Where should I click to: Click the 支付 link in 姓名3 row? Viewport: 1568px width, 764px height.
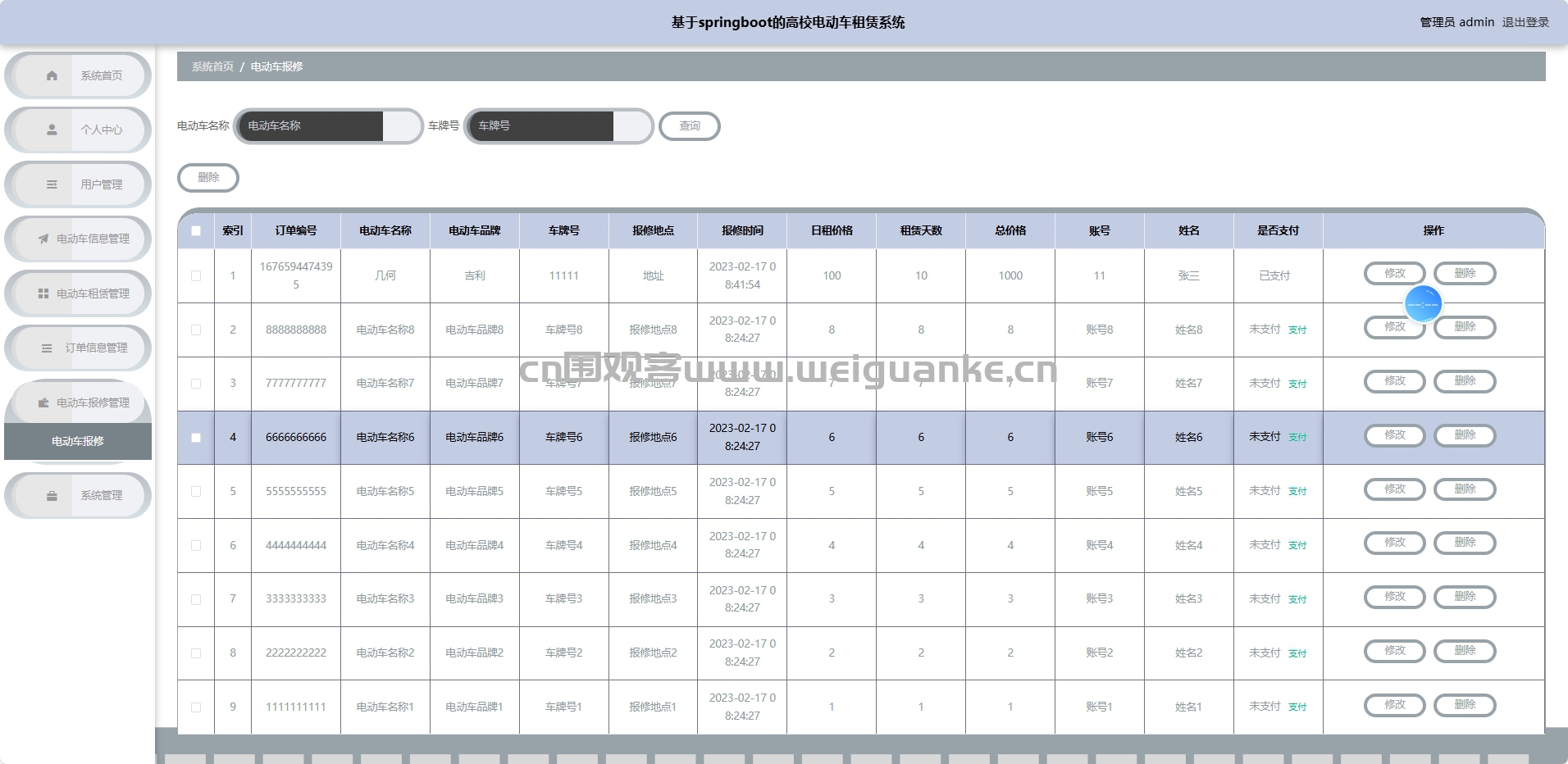[1297, 599]
